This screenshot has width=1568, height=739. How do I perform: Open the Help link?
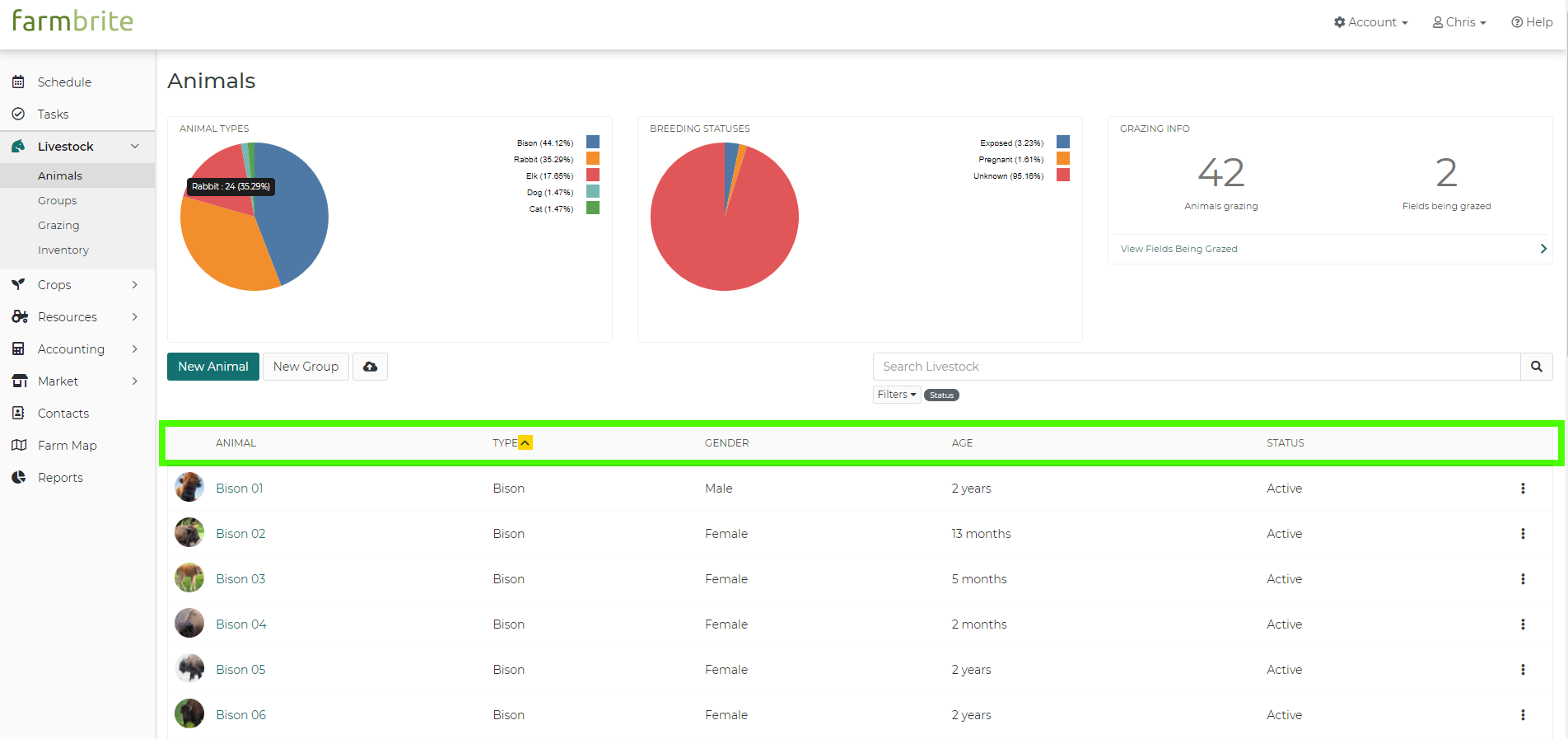click(x=1532, y=22)
